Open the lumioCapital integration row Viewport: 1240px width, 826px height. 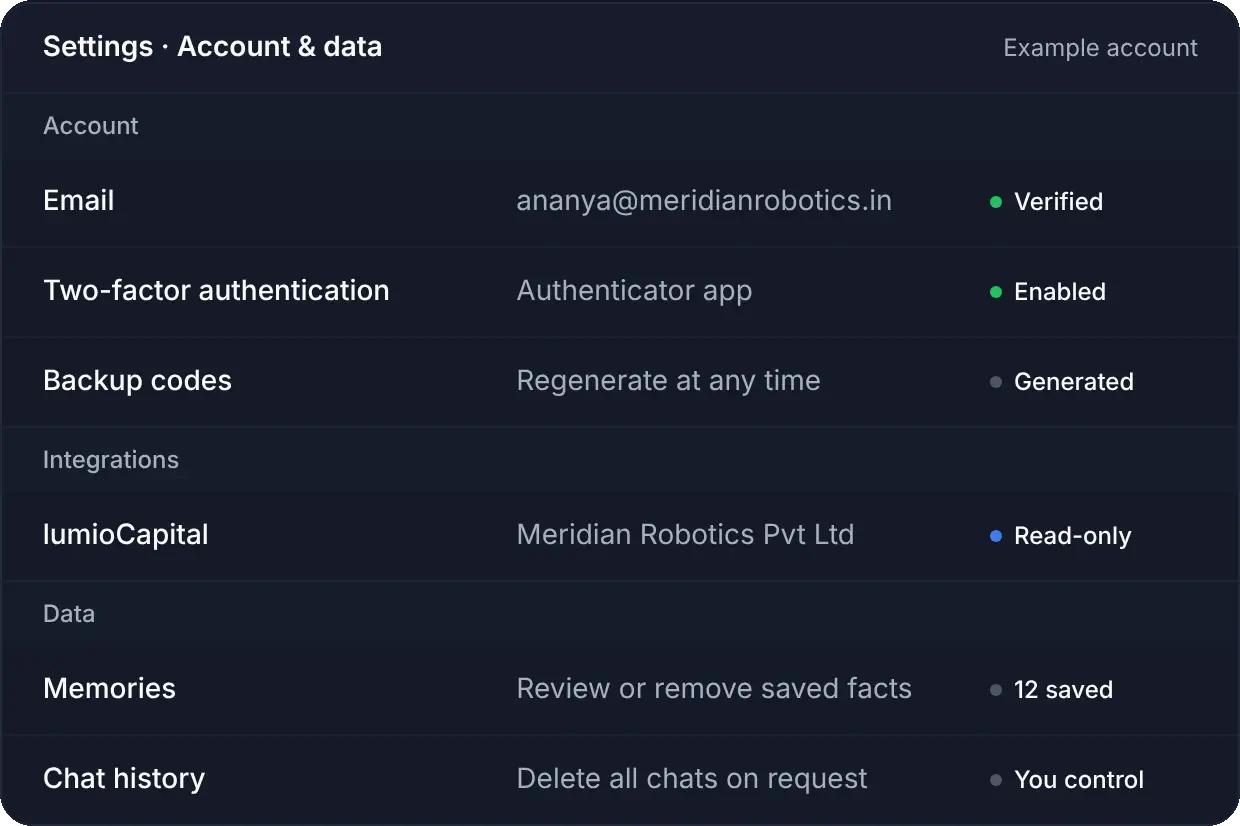620,535
